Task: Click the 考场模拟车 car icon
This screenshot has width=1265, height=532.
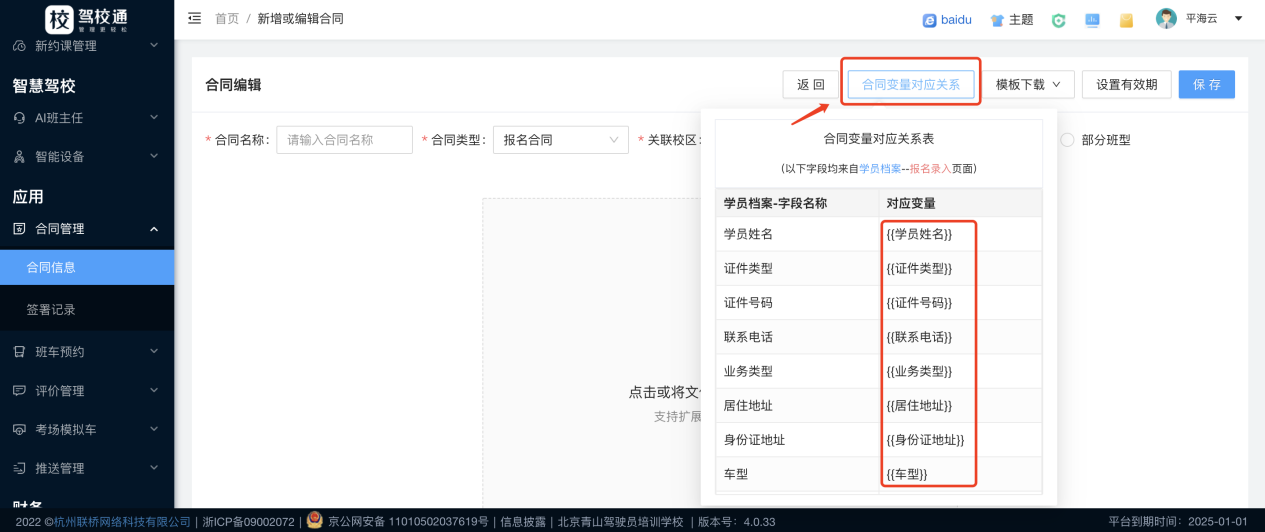Action: [x=19, y=430]
